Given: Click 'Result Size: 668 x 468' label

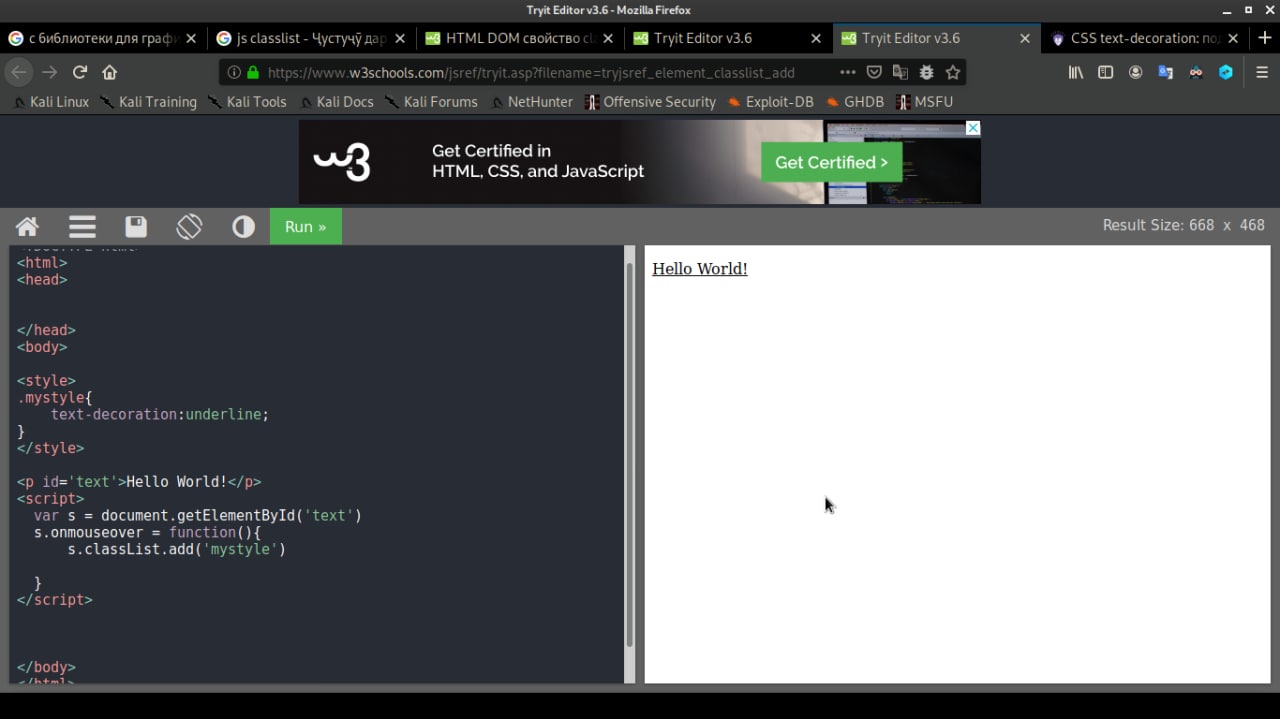Looking at the screenshot, I should coord(1183,225).
